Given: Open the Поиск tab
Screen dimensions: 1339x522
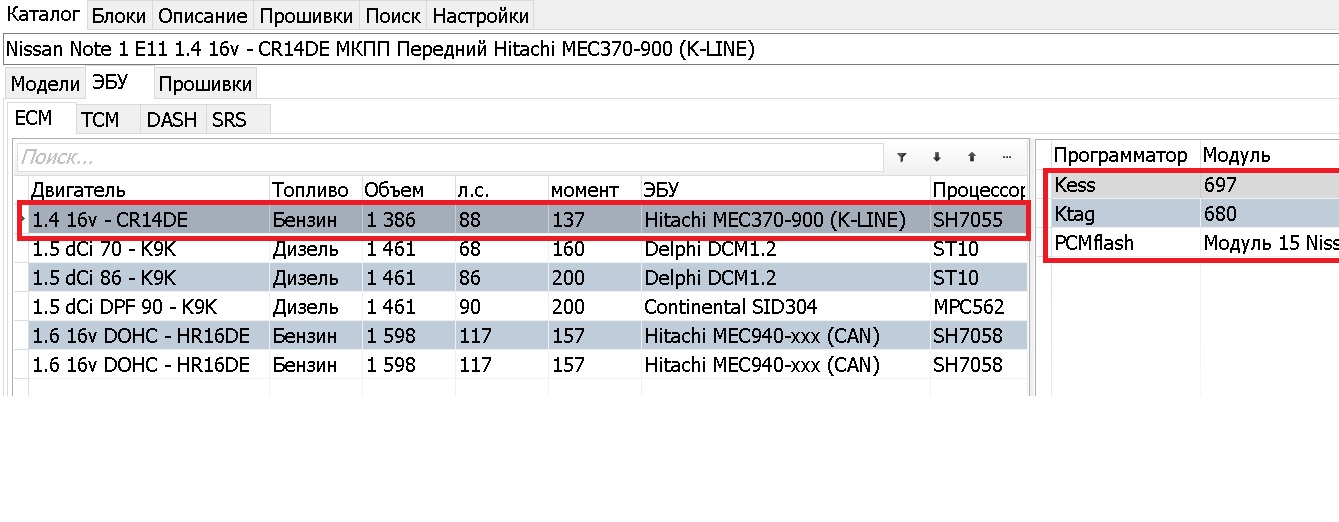Looking at the screenshot, I should (x=393, y=16).
